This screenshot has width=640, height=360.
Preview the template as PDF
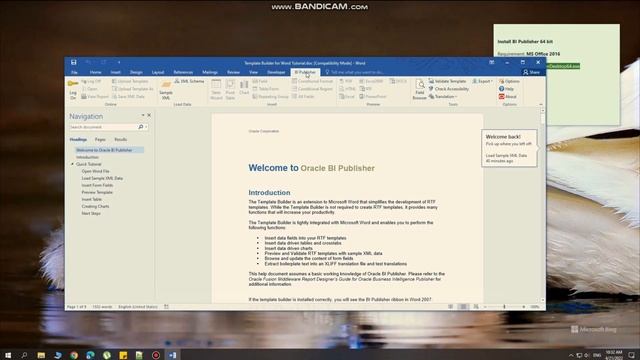(346, 81)
